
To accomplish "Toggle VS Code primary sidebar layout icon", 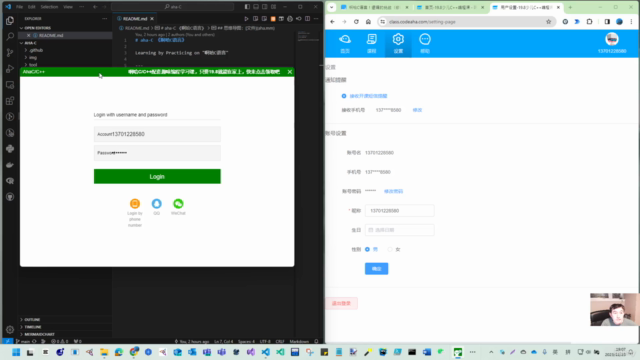I will (247, 7).
